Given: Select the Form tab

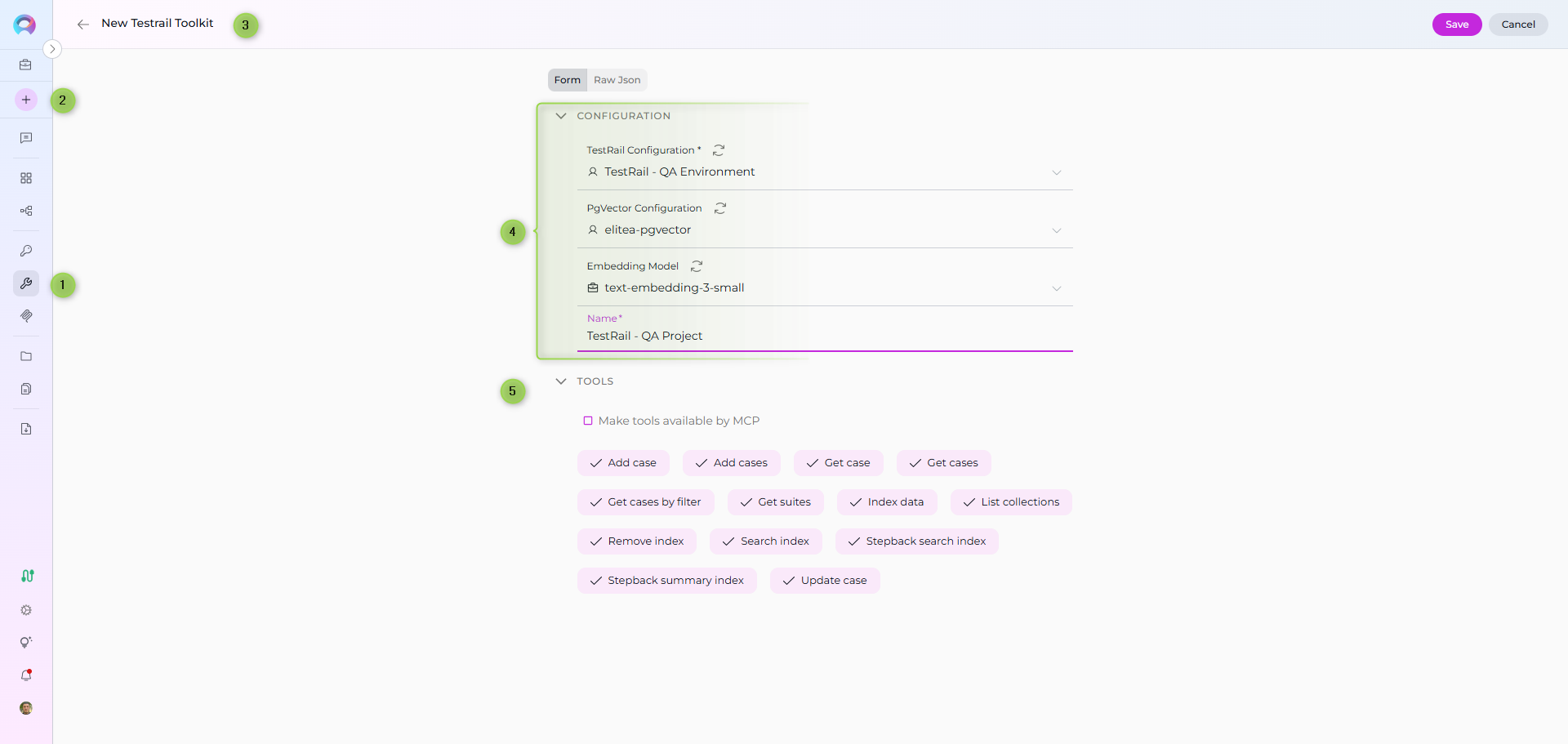Looking at the screenshot, I should [567, 80].
